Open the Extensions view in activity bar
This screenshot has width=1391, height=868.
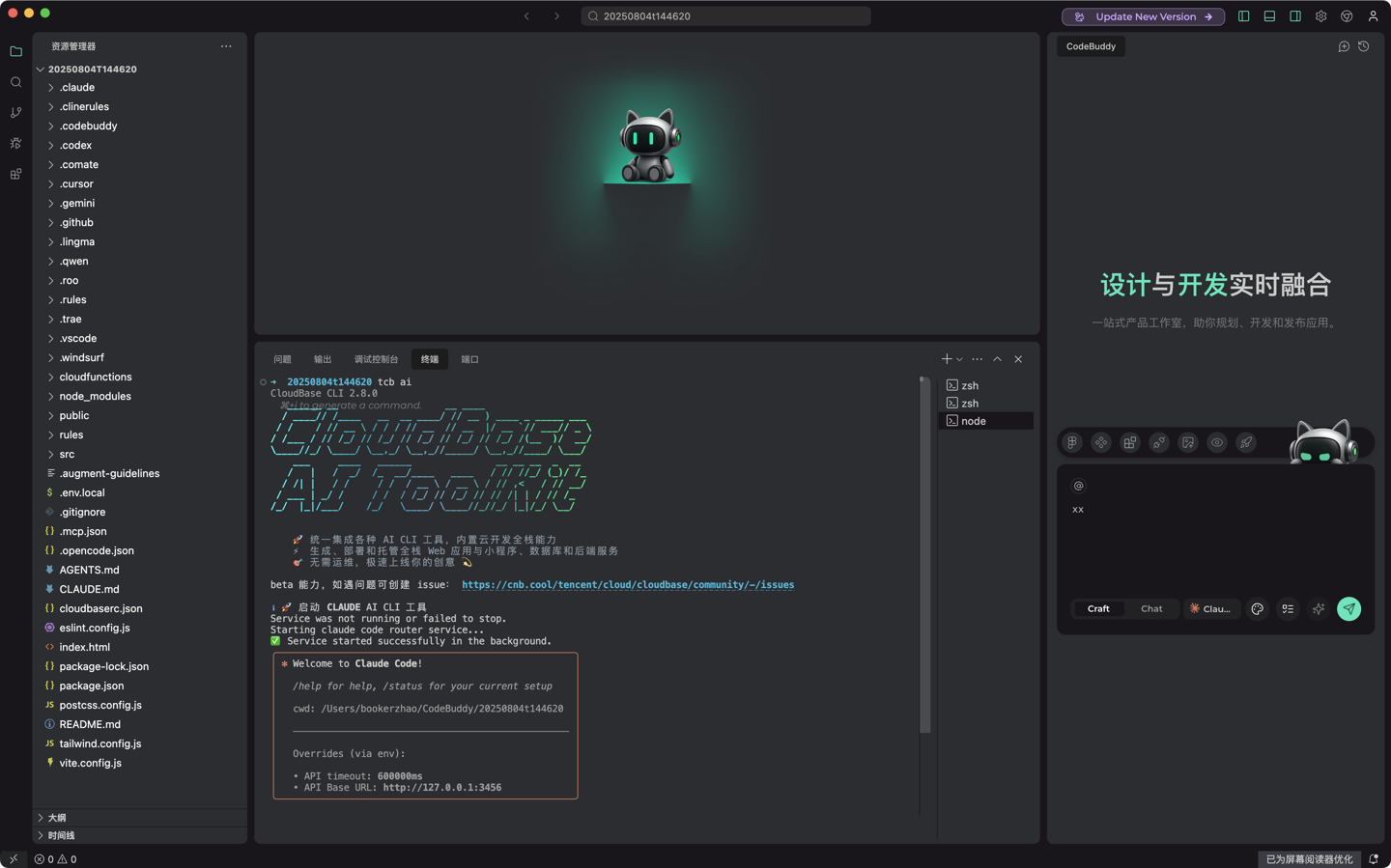point(15,175)
